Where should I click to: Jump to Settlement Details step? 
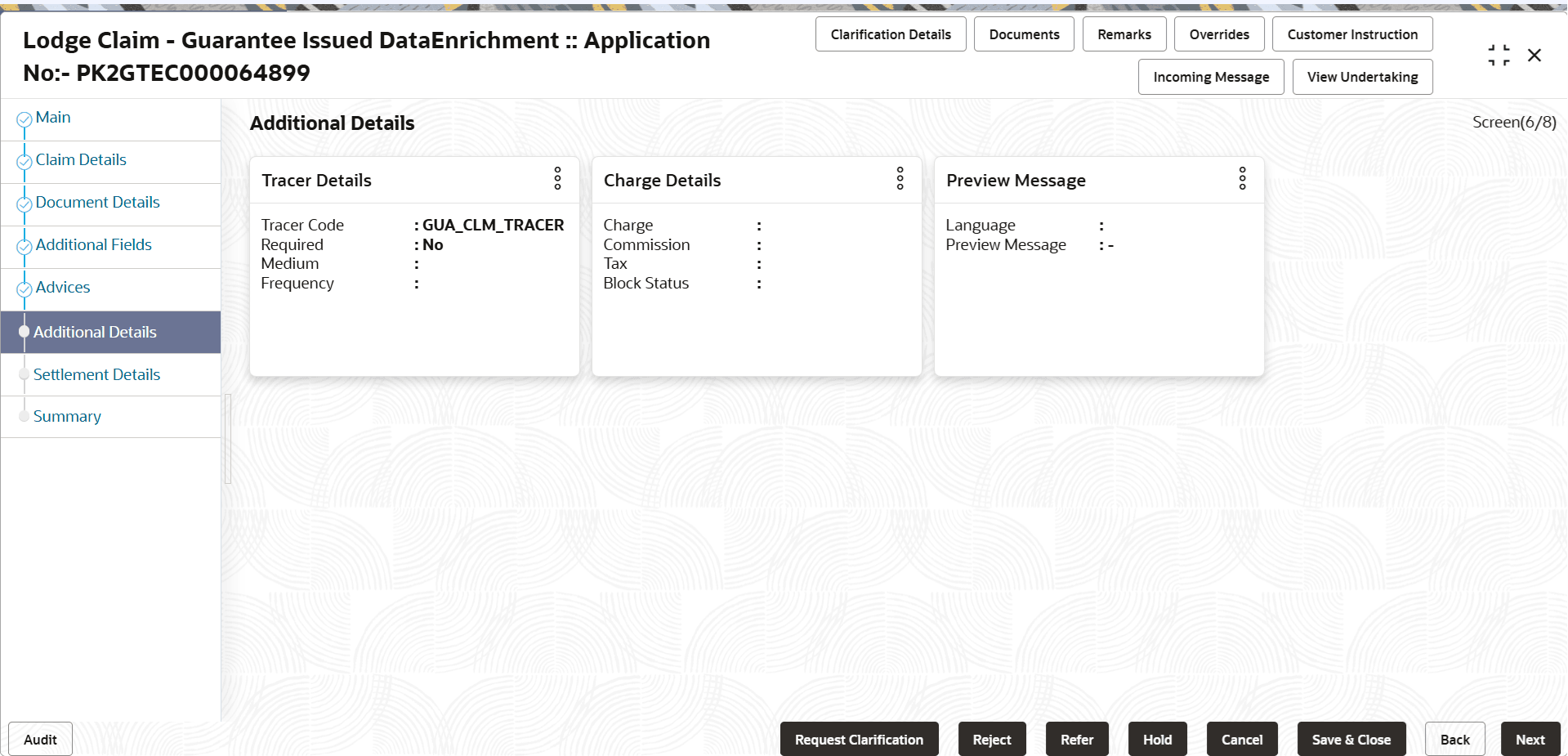(96, 375)
